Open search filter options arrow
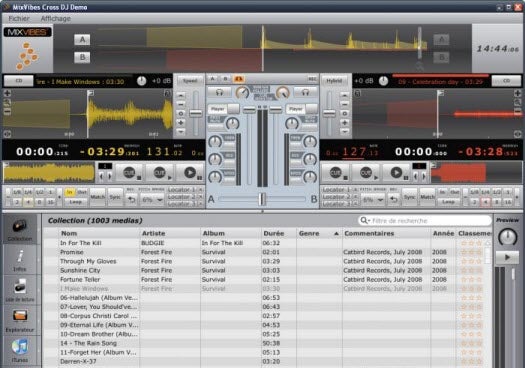 (369, 221)
